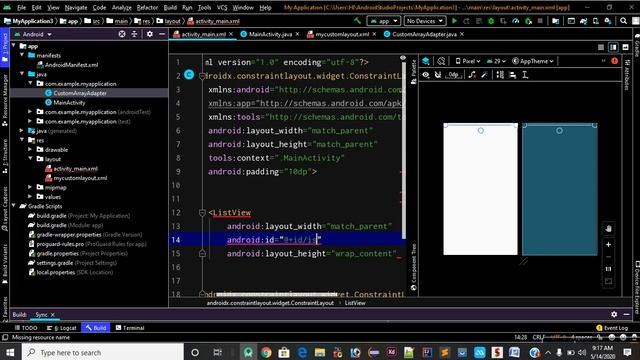The width and height of the screenshot is (640, 360).
Task: Select MainActivity in project tree
Action: coord(69,102)
